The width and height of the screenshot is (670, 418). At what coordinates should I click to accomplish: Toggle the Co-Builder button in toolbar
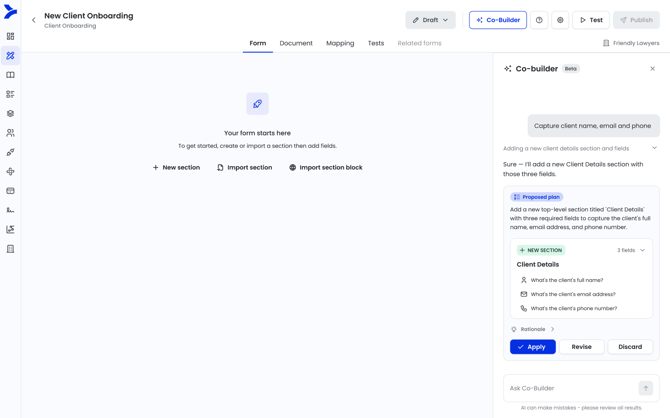click(x=498, y=20)
